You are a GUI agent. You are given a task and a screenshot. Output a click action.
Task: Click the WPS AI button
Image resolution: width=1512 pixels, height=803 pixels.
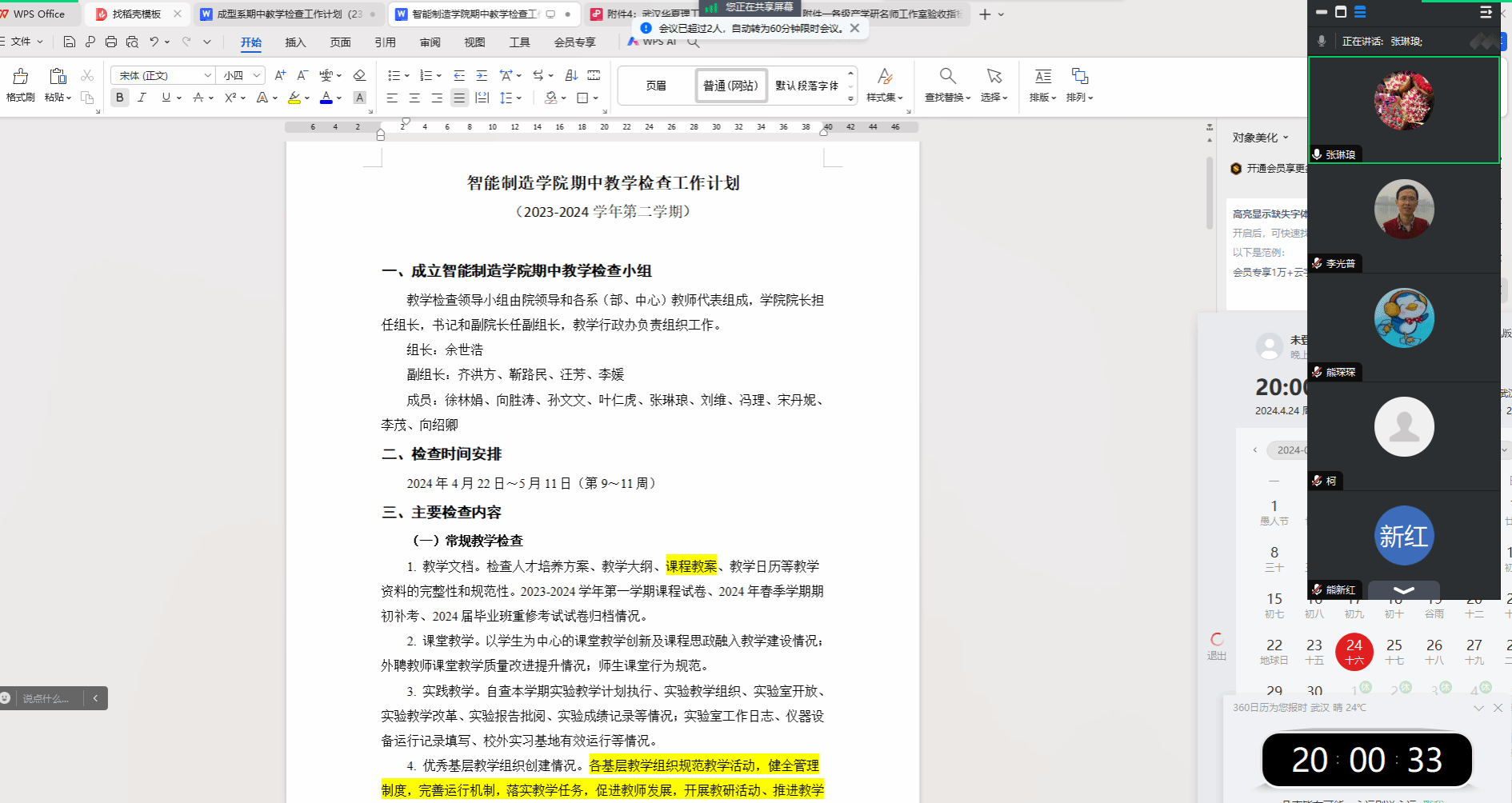[x=653, y=42]
